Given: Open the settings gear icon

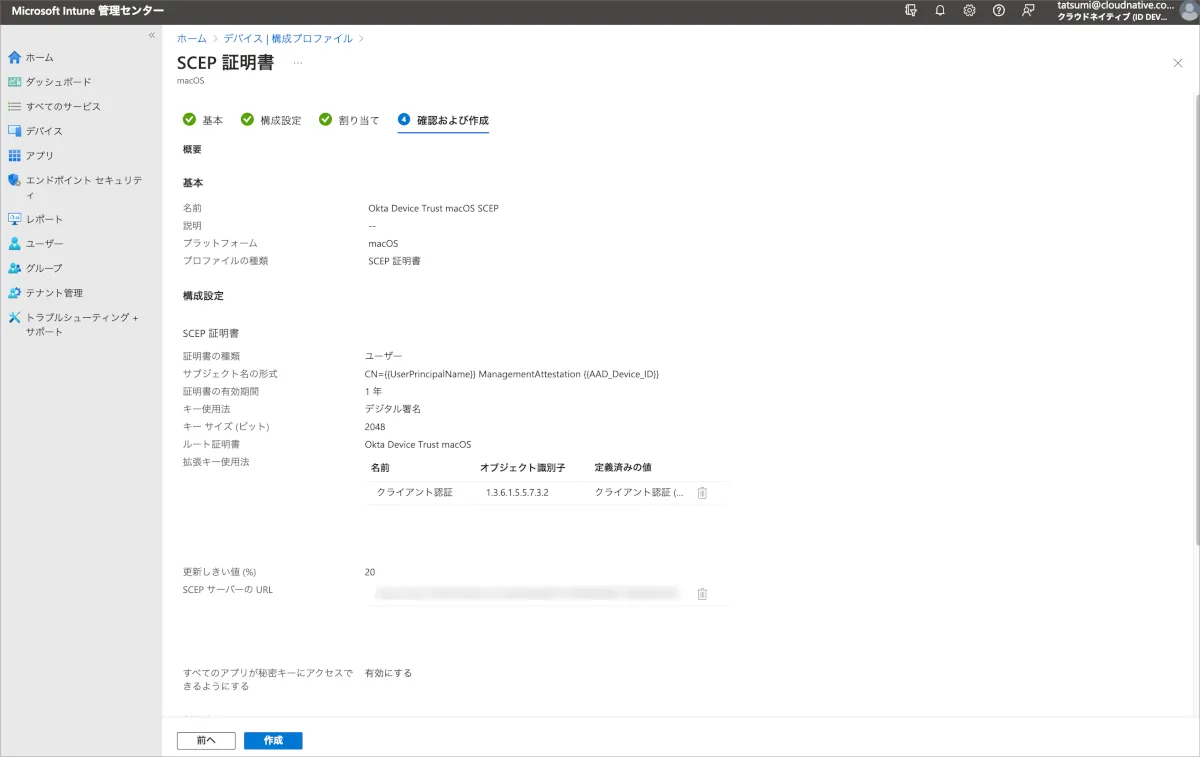Looking at the screenshot, I should click(x=969, y=10).
